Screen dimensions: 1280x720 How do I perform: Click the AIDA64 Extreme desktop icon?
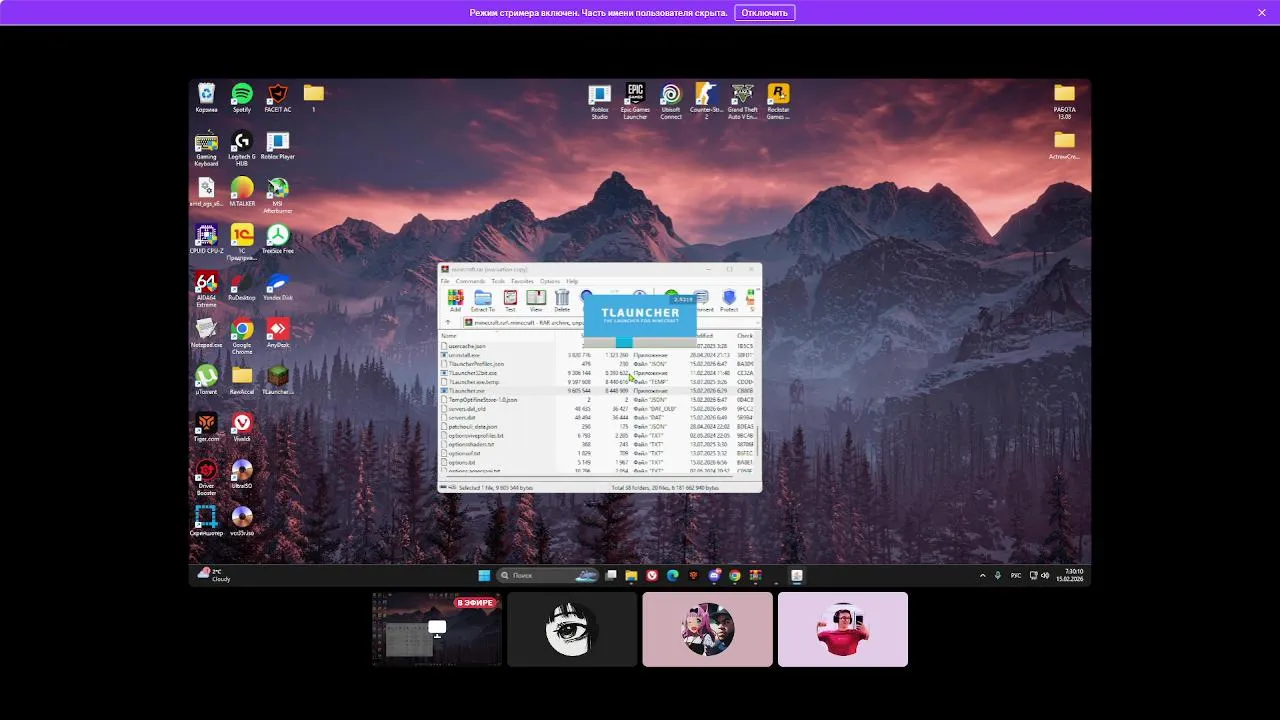(206, 289)
